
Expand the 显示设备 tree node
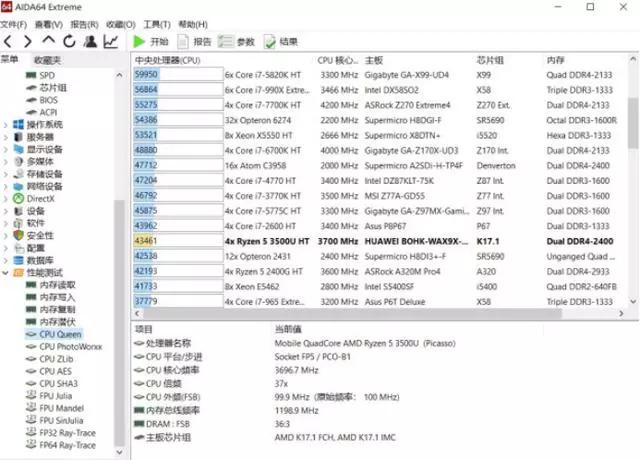coord(6,149)
